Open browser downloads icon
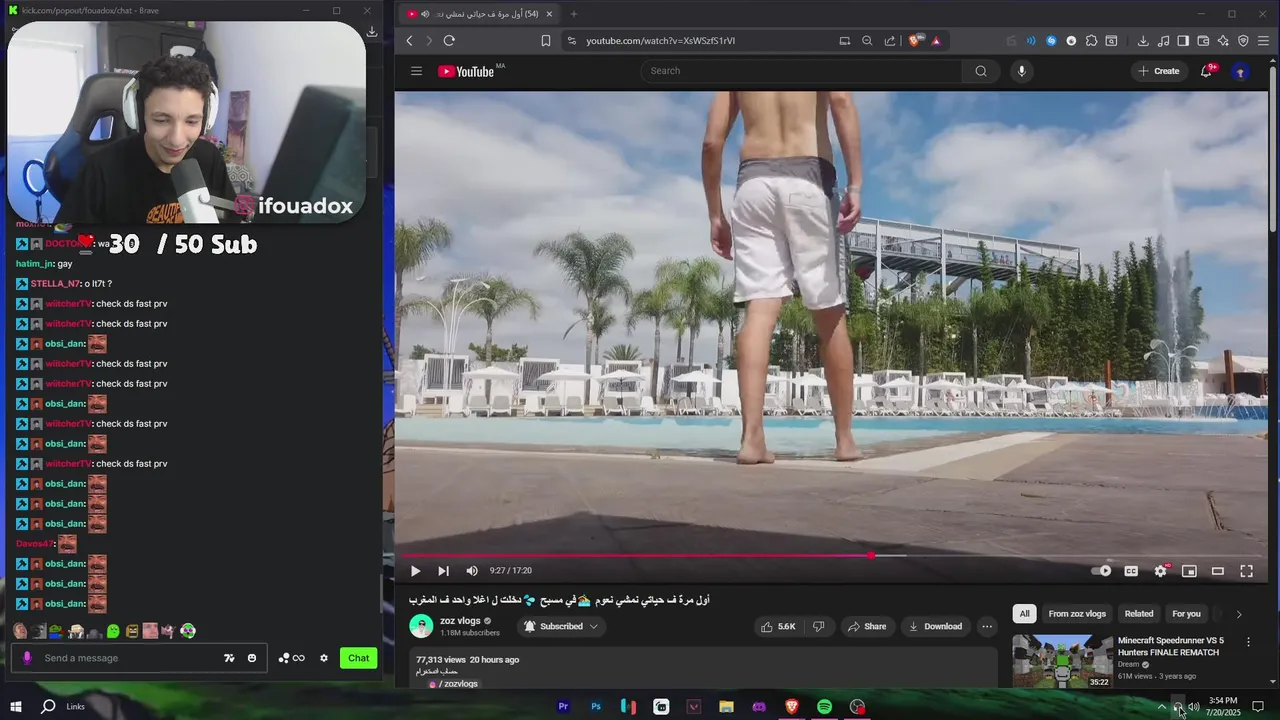The width and height of the screenshot is (1280, 720). pos(1143,41)
